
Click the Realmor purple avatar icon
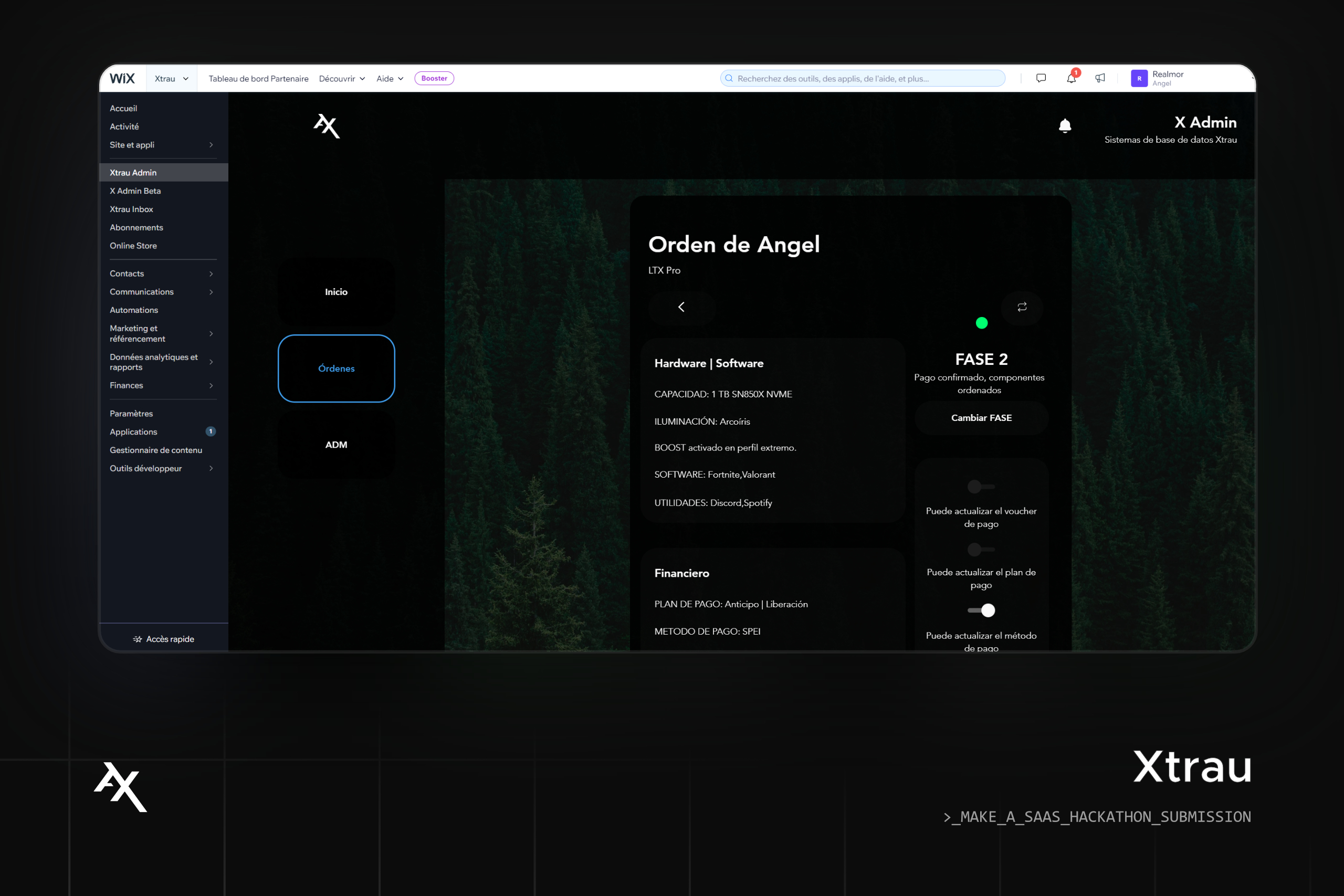tap(1139, 79)
